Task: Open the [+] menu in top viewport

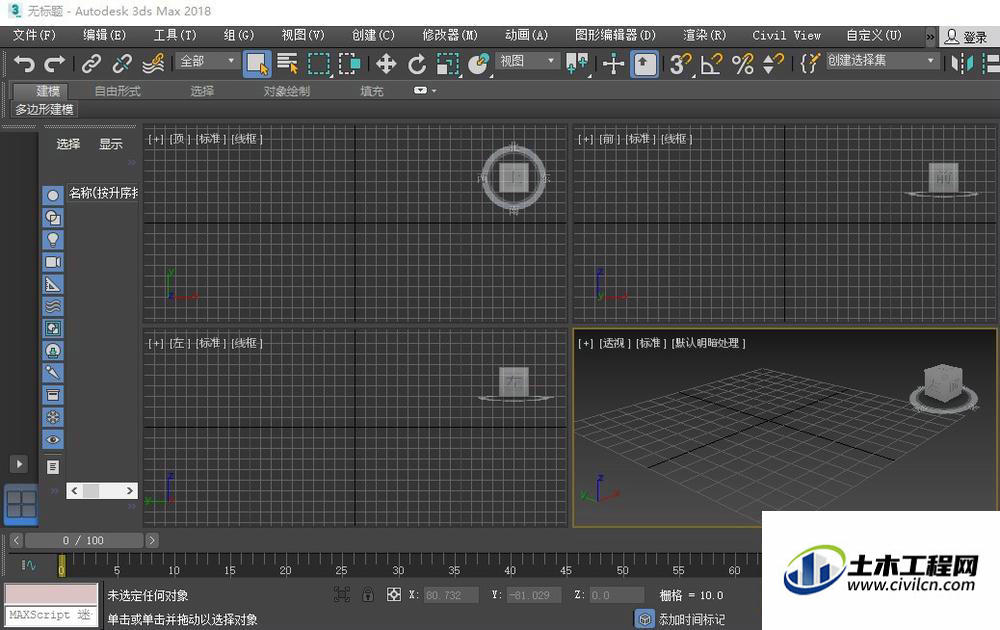Action: [x=156, y=138]
